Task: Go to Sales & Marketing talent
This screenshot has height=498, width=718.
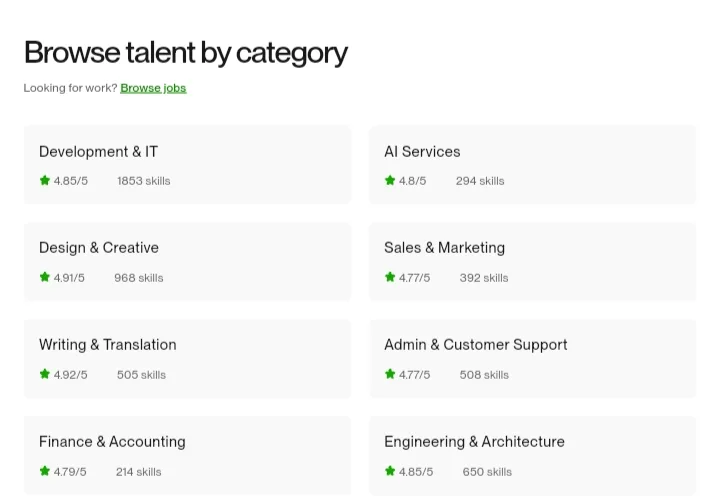Action: click(x=444, y=248)
